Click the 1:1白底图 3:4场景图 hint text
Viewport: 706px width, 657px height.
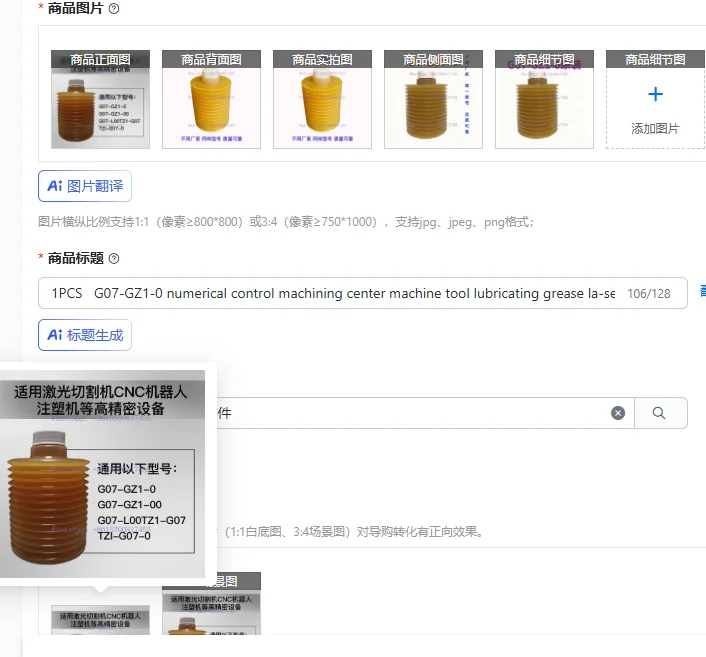351,532
